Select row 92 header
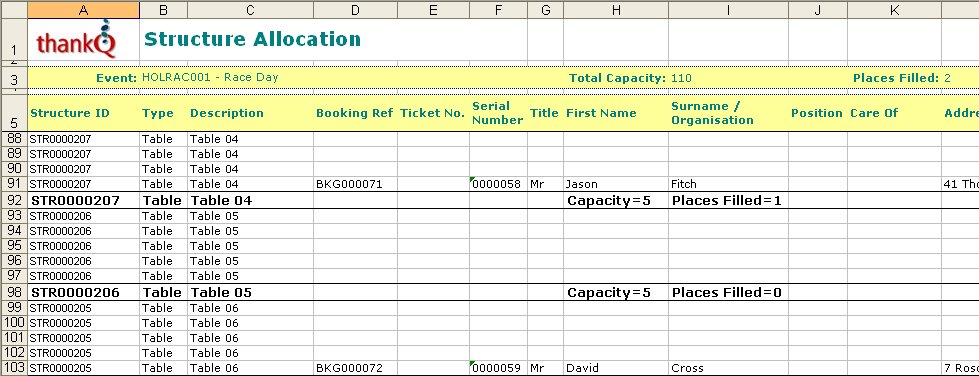979x376 pixels. [x=14, y=200]
